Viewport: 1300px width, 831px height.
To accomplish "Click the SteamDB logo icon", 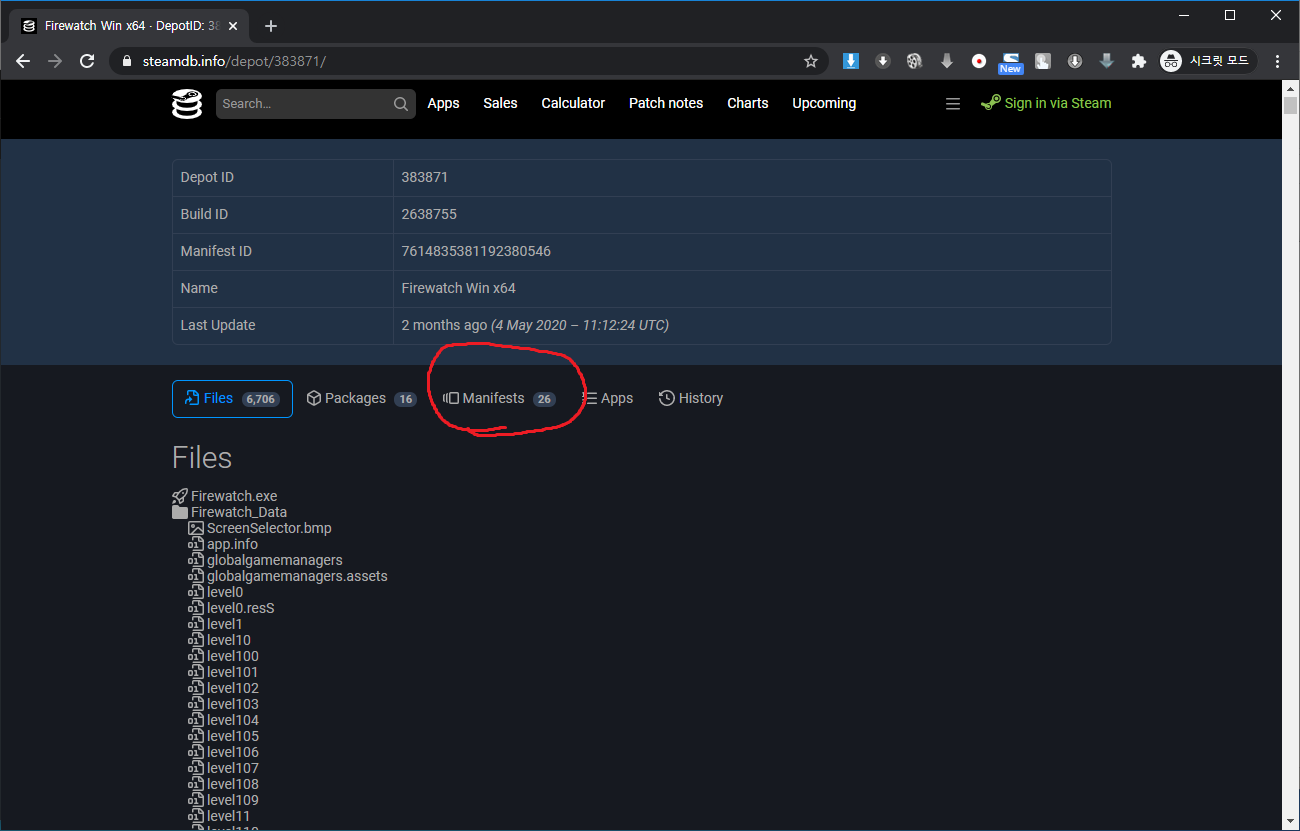I will click(187, 104).
